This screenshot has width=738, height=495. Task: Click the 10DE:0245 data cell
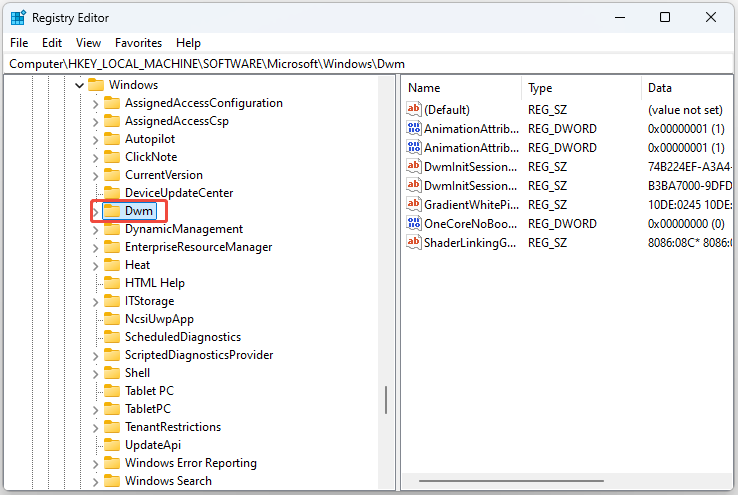tap(690, 205)
